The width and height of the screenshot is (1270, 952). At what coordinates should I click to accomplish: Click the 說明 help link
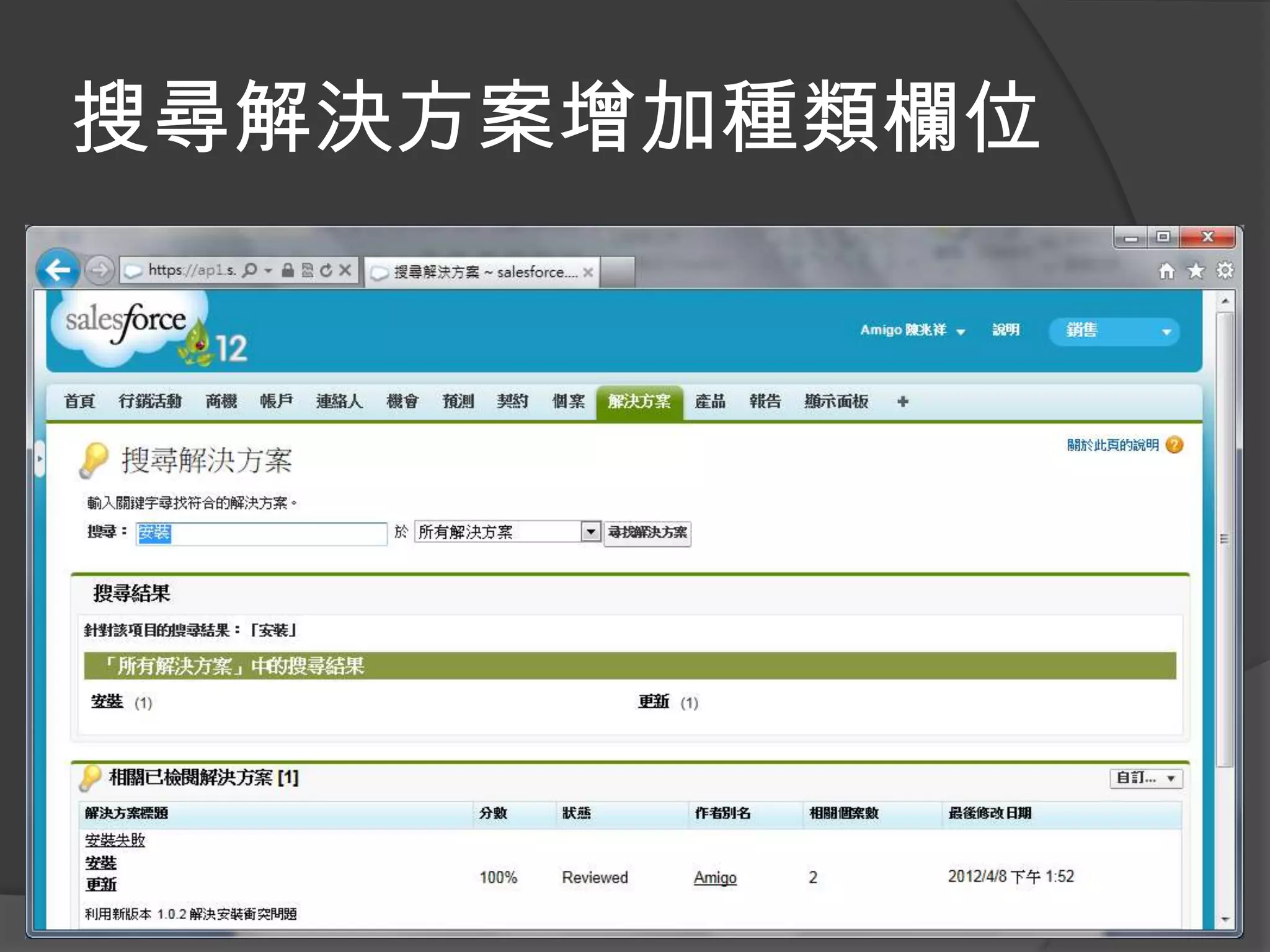click(x=1006, y=330)
